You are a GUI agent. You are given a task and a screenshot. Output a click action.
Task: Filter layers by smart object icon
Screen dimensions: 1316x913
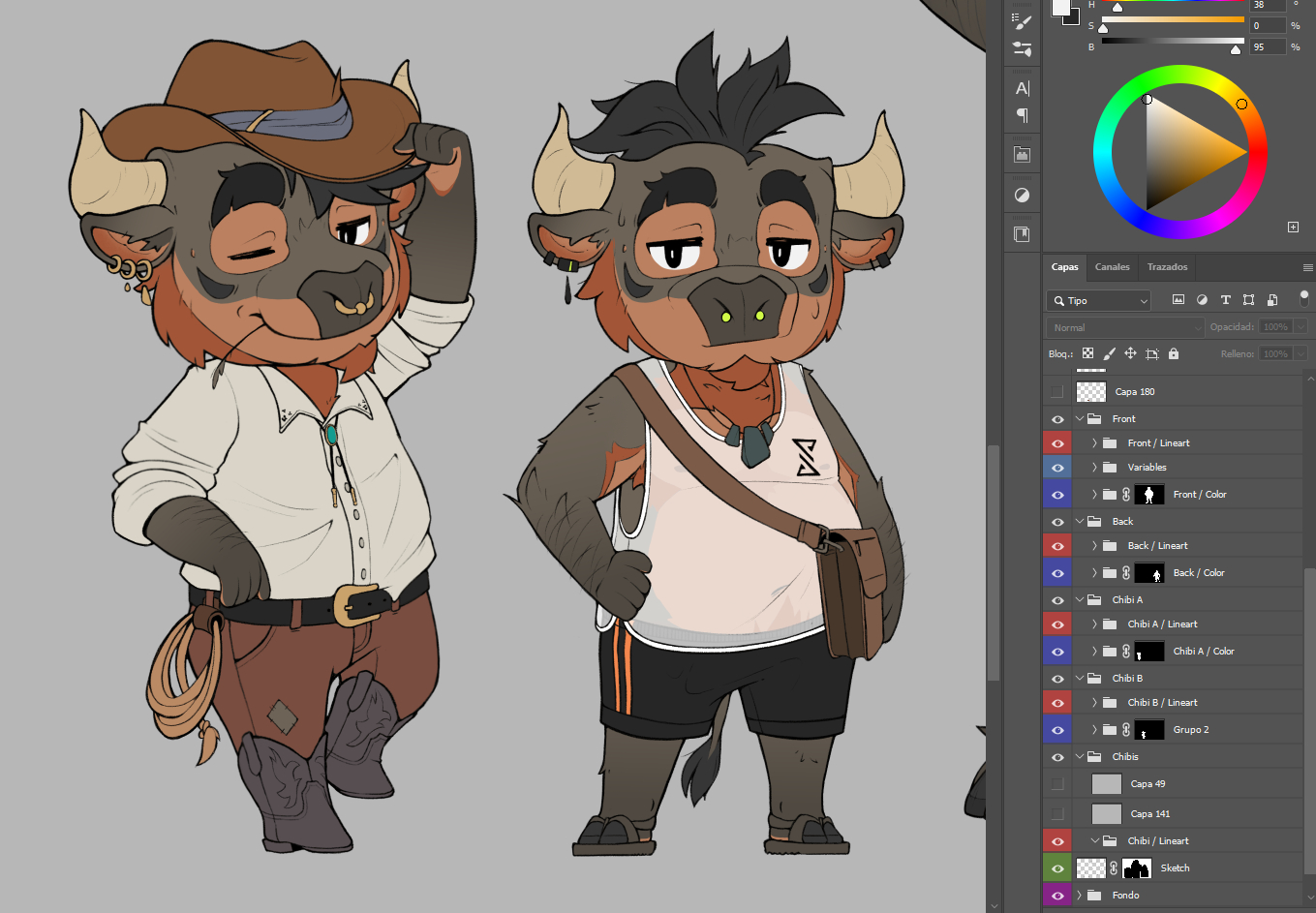tap(1272, 300)
